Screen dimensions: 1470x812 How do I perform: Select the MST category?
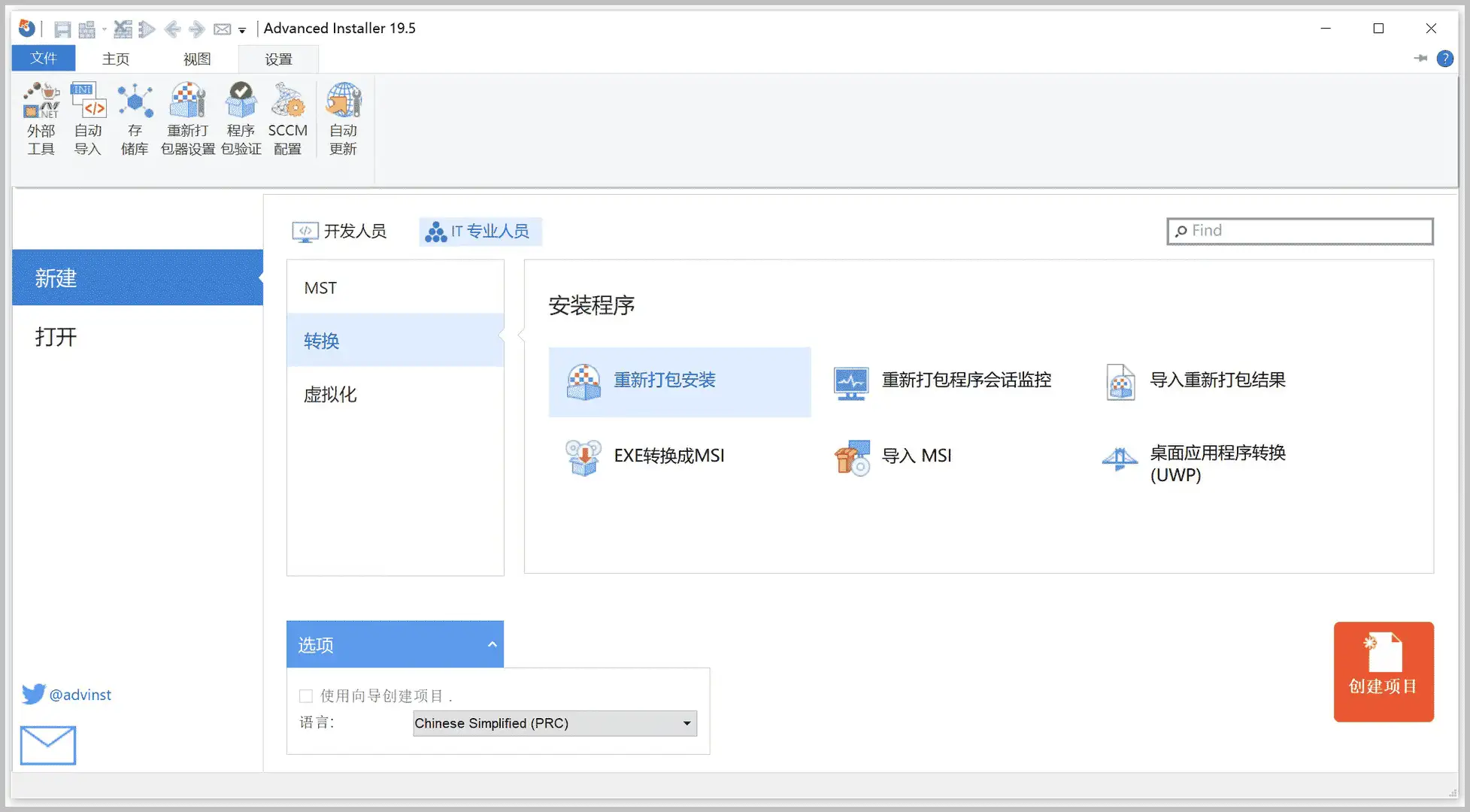[x=395, y=288]
